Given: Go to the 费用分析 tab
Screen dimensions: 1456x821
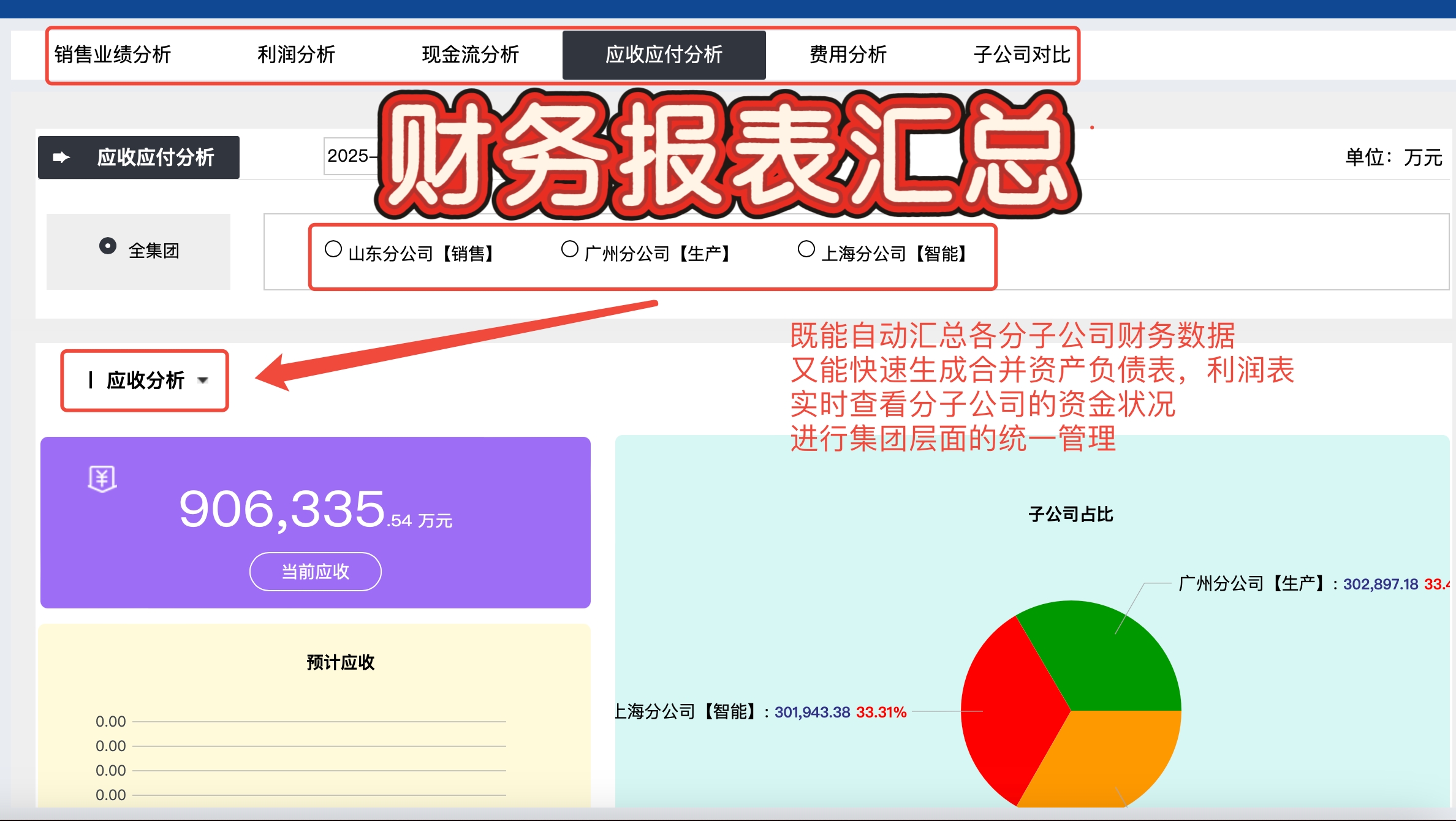Looking at the screenshot, I should click(848, 55).
